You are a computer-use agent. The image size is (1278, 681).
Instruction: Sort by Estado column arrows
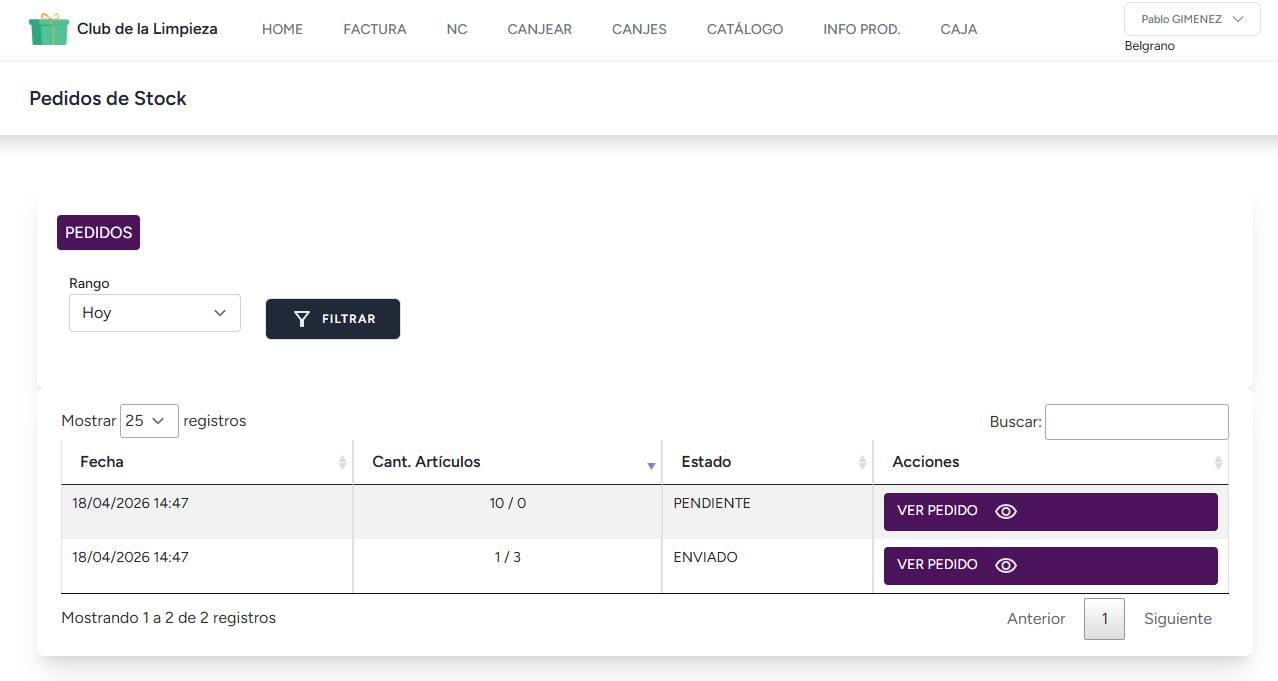(x=862, y=463)
